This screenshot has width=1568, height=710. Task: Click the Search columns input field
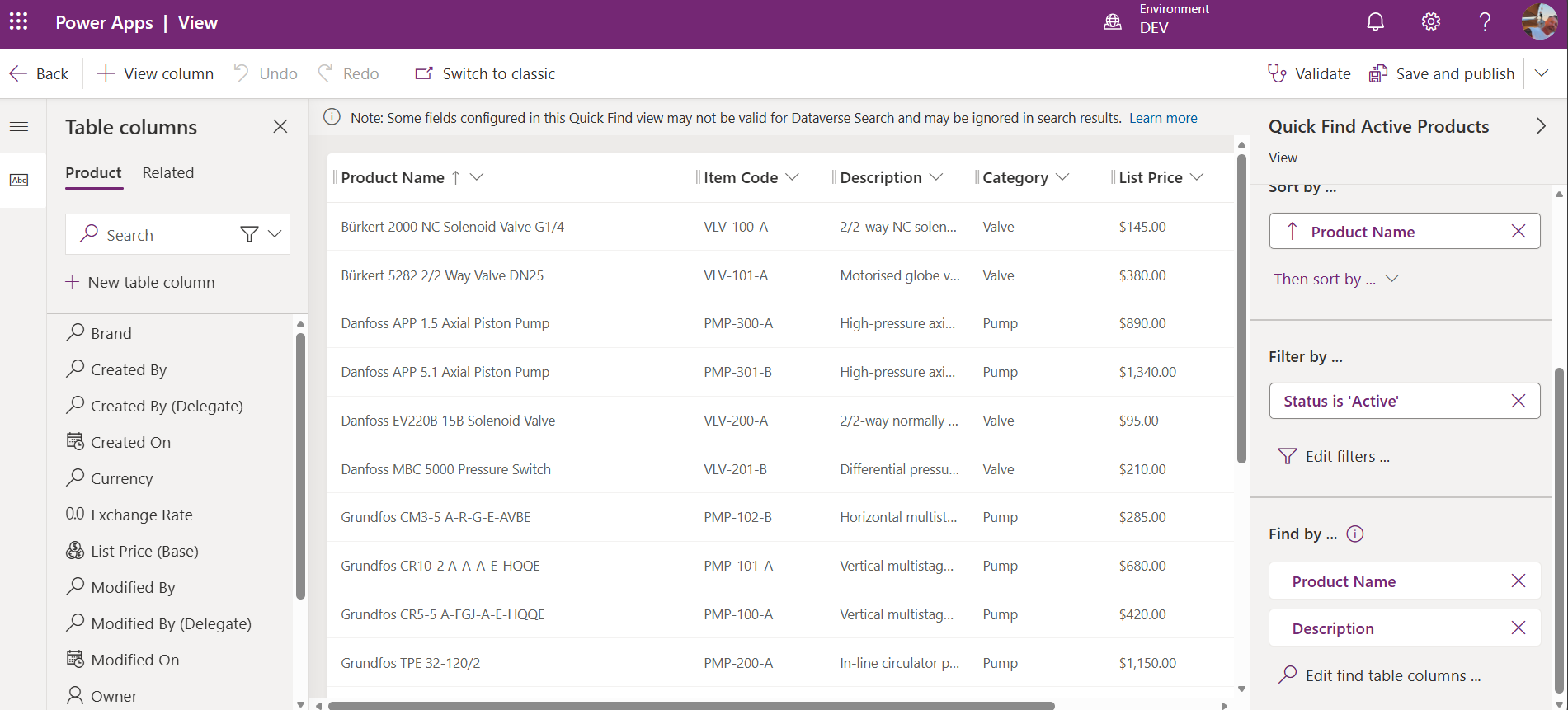(x=148, y=234)
